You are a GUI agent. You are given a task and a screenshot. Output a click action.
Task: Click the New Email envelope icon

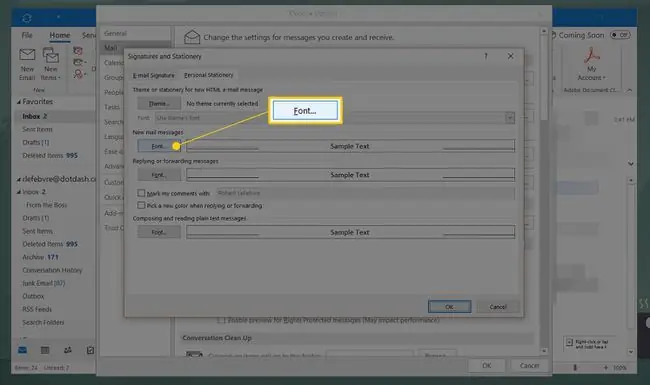coord(27,54)
